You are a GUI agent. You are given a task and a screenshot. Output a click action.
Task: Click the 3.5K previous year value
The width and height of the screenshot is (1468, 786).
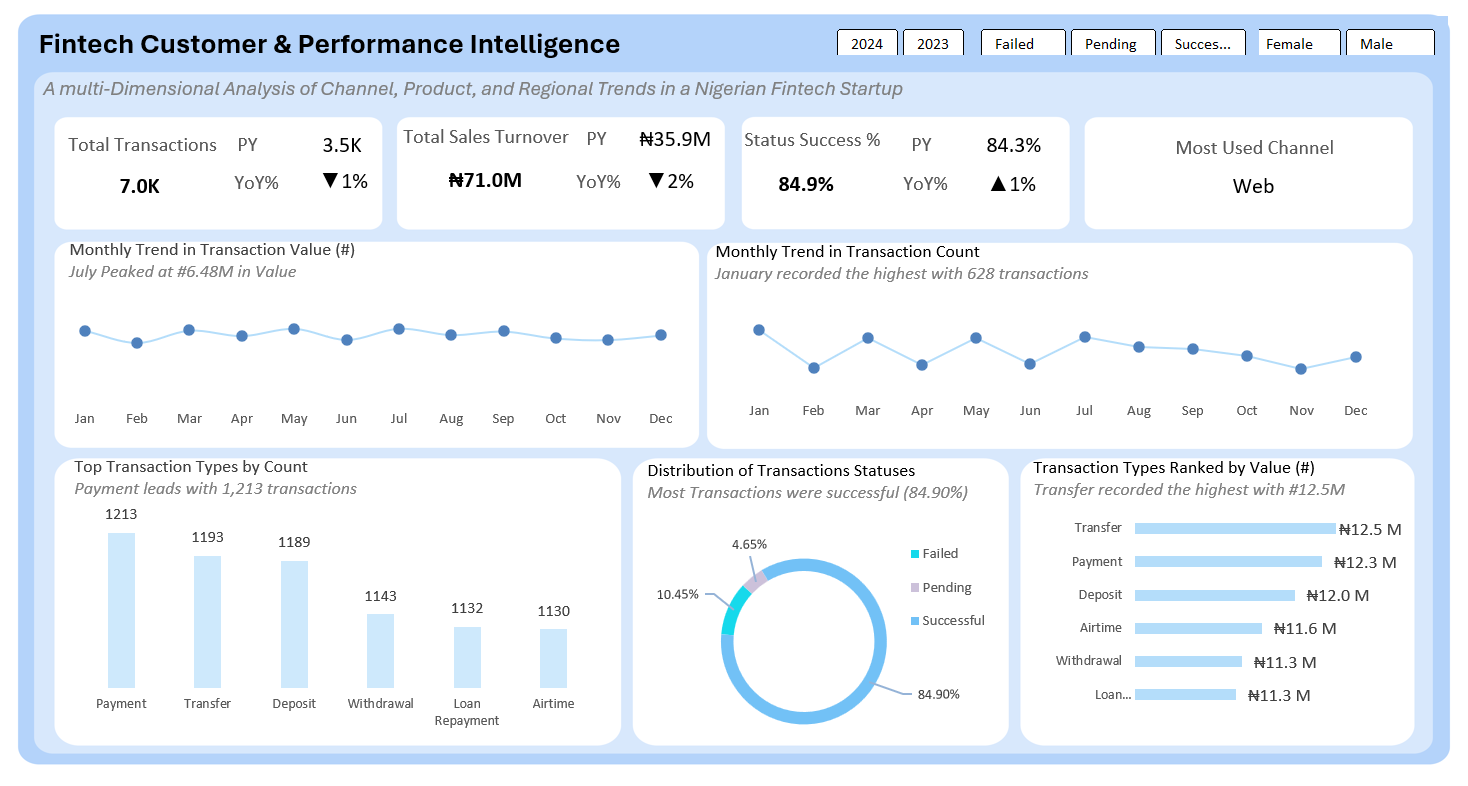click(342, 145)
